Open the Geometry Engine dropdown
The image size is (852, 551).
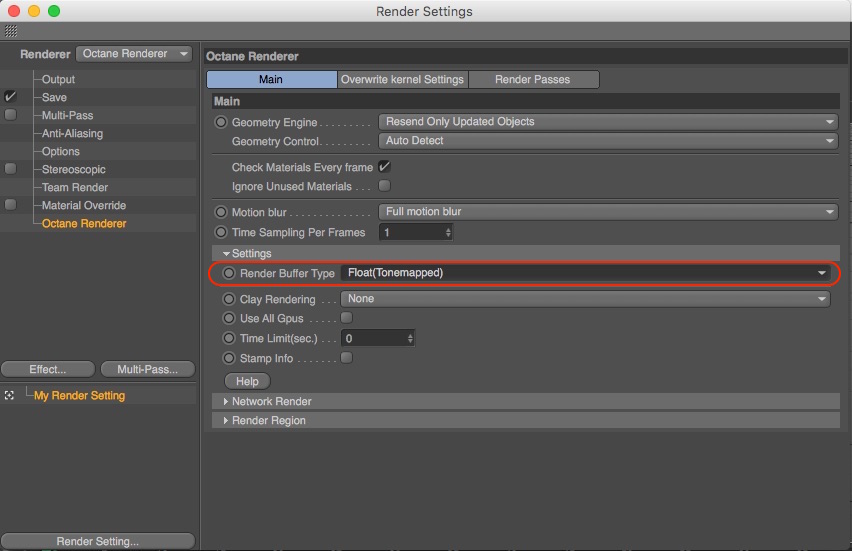click(x=608, y=122)
